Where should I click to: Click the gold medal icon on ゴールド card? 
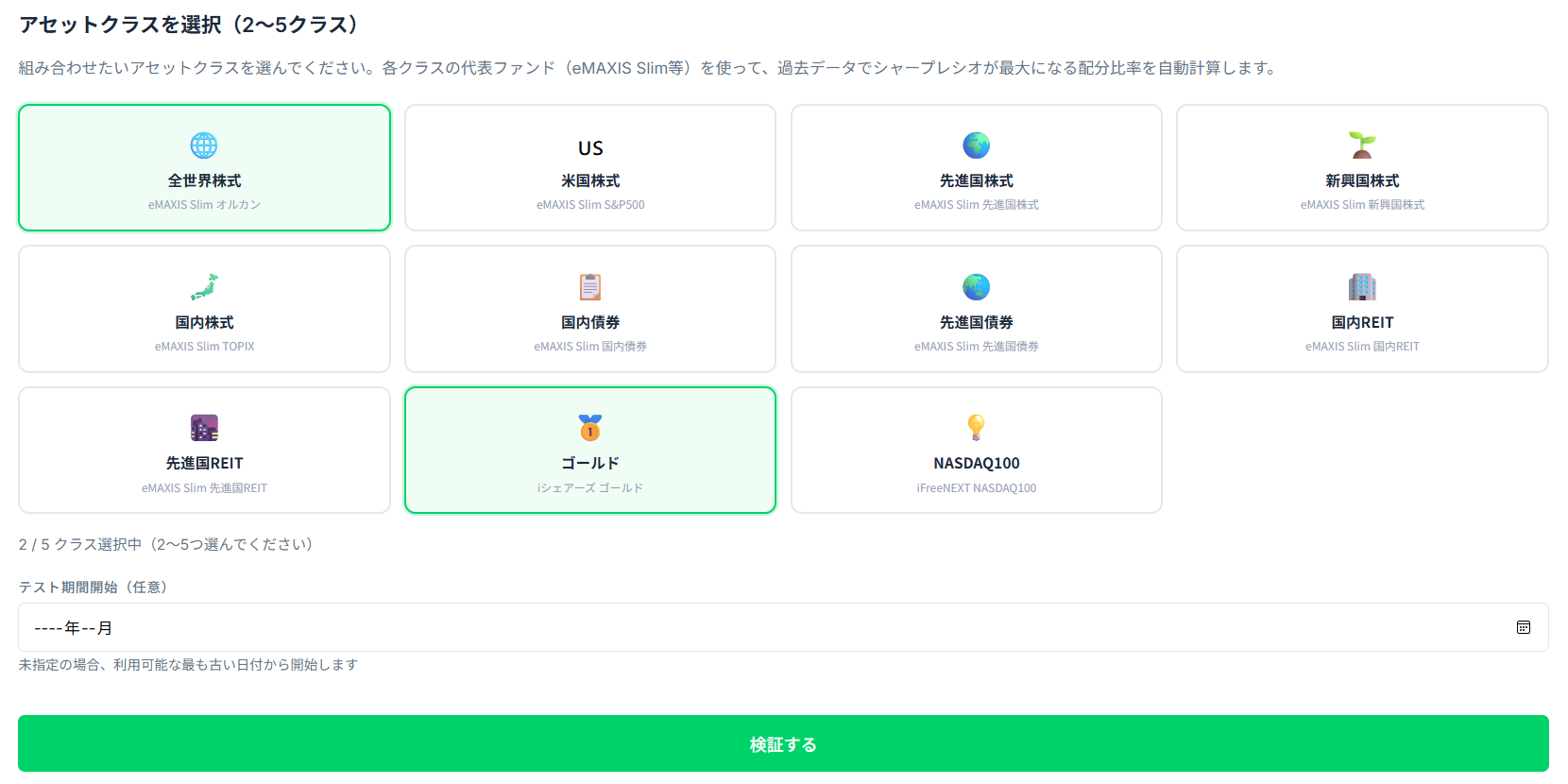point(589,428)
